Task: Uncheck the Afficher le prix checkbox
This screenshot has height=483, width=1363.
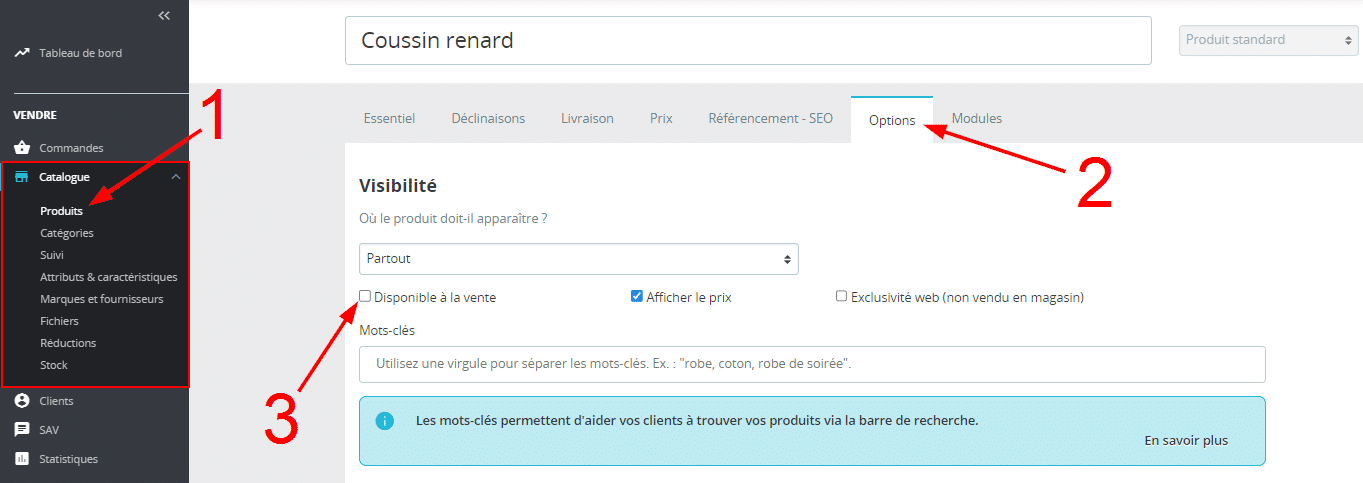Action: coord(636,296)
